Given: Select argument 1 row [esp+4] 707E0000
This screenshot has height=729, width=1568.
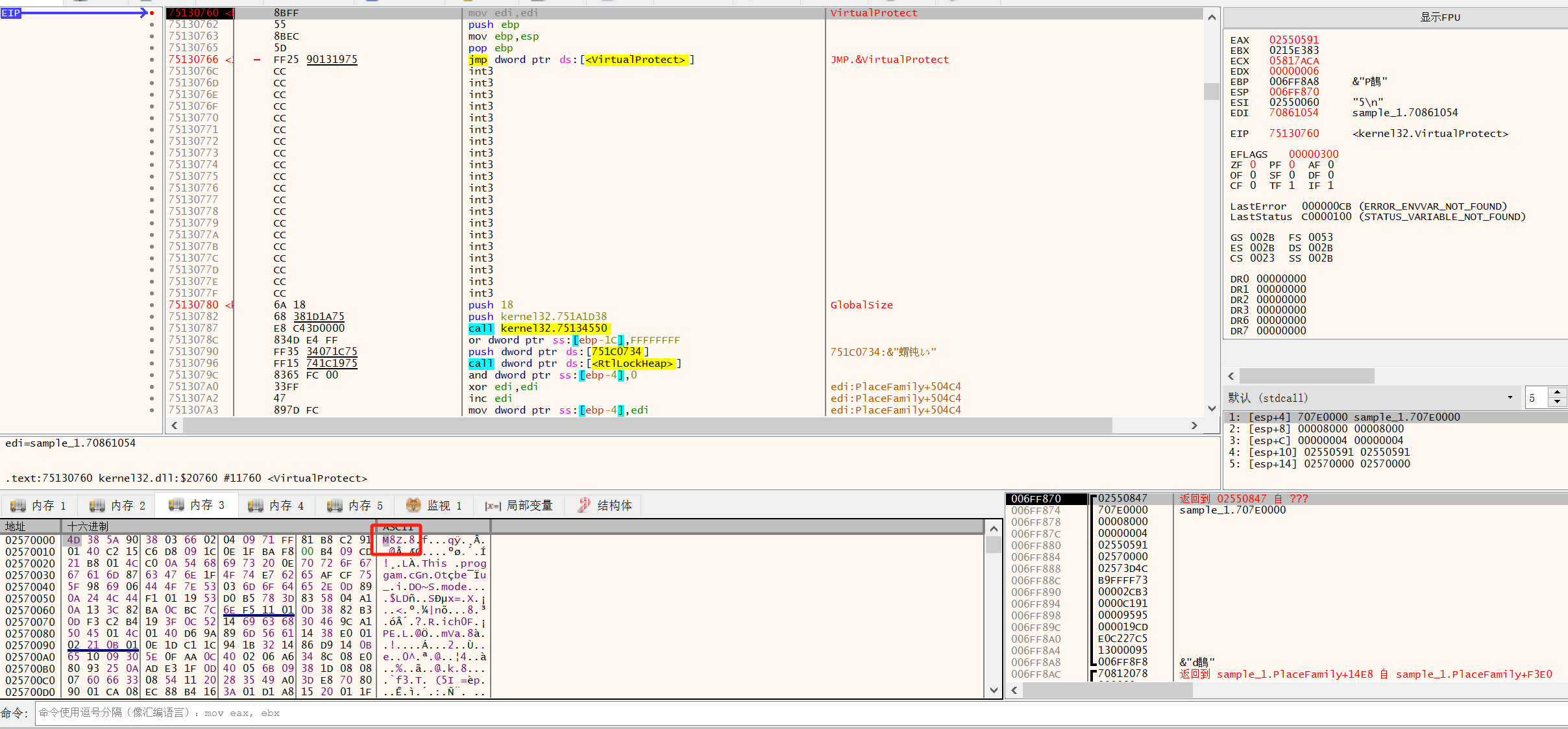Looking at the screenshot, I should [1395, 417].
